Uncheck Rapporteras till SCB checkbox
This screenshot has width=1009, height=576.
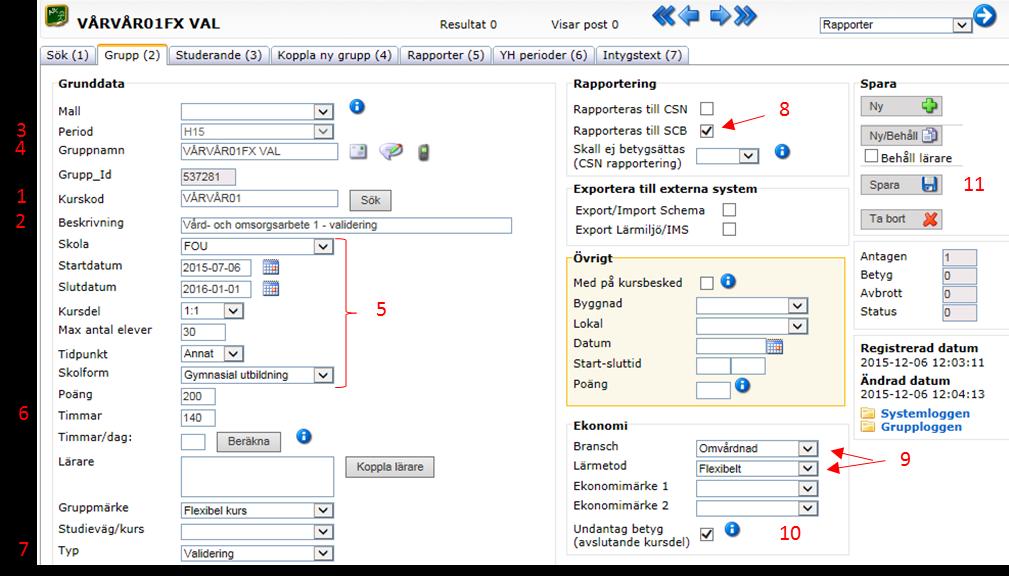[x=707, y=131]
